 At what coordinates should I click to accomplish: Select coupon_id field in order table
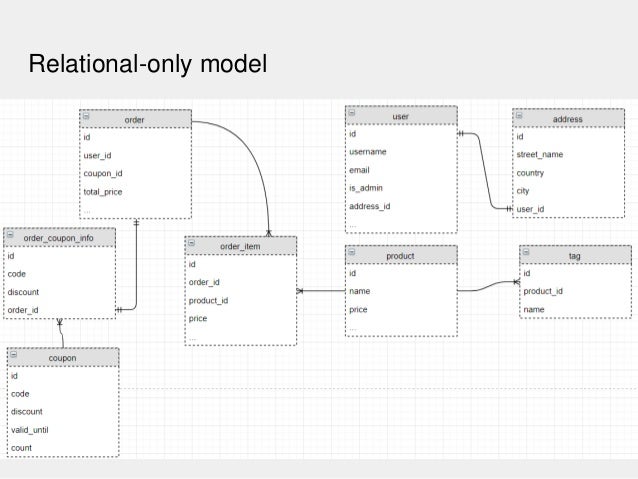[x=135, y=173]
